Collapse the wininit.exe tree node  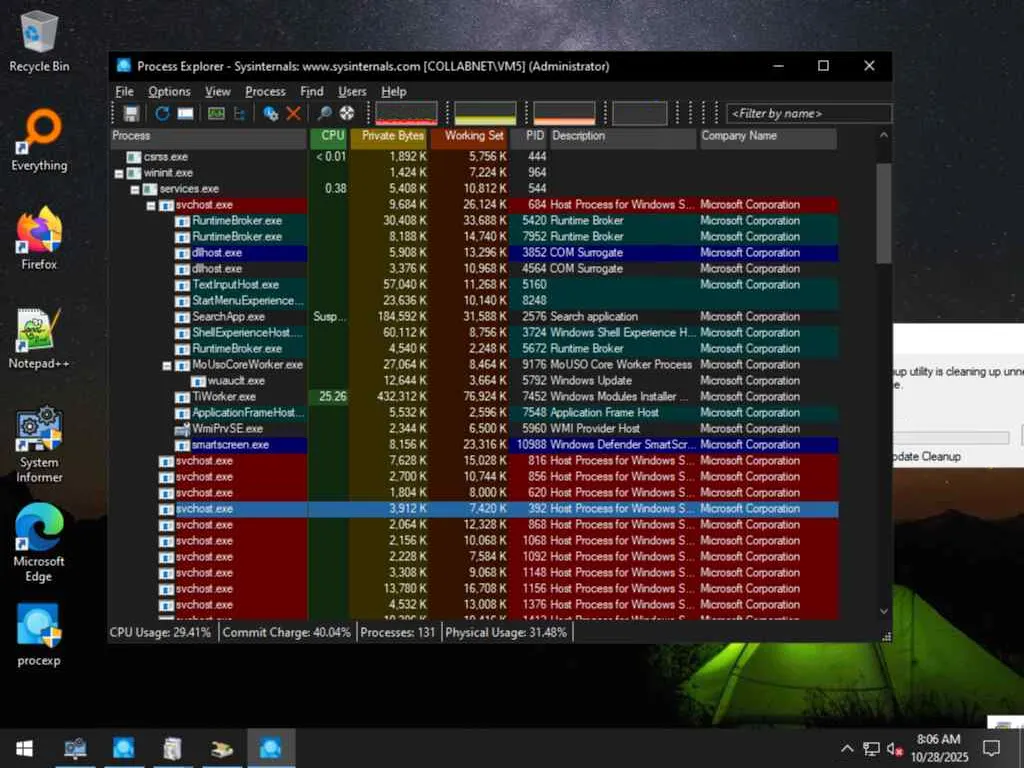click(x=119, y=173)
